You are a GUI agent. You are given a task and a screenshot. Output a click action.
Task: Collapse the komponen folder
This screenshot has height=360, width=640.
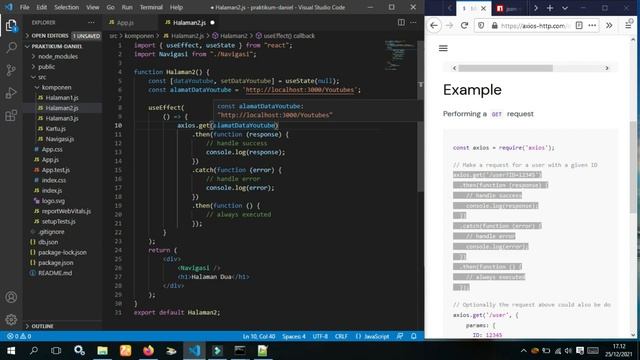click(56, 87)
